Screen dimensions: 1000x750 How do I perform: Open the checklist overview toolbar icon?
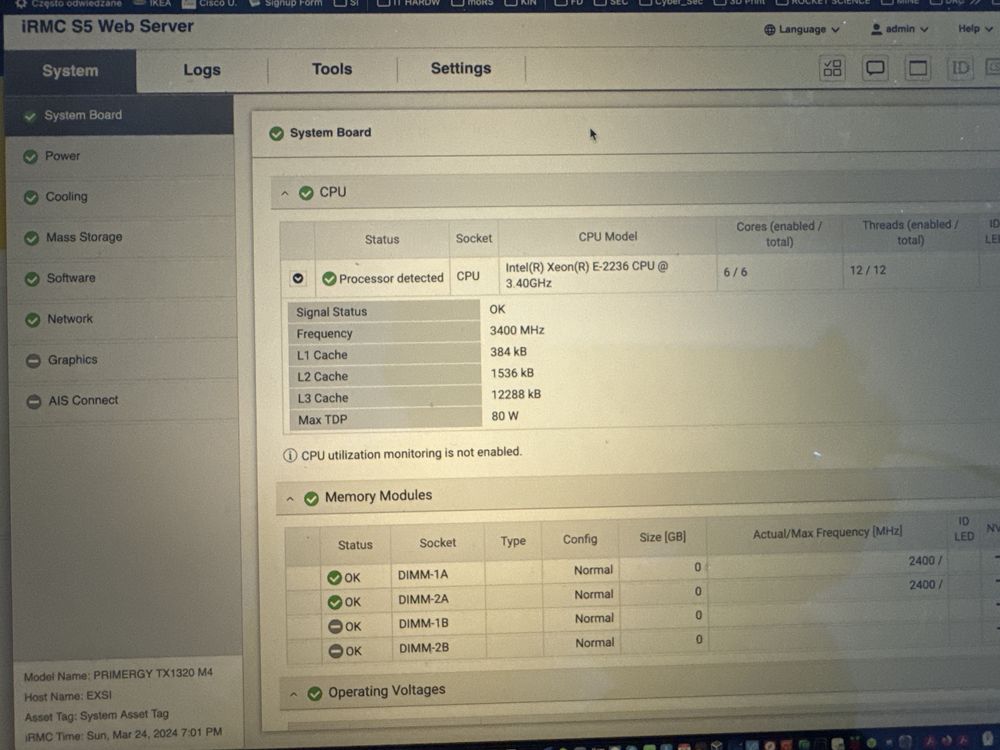tap(832, 68)
